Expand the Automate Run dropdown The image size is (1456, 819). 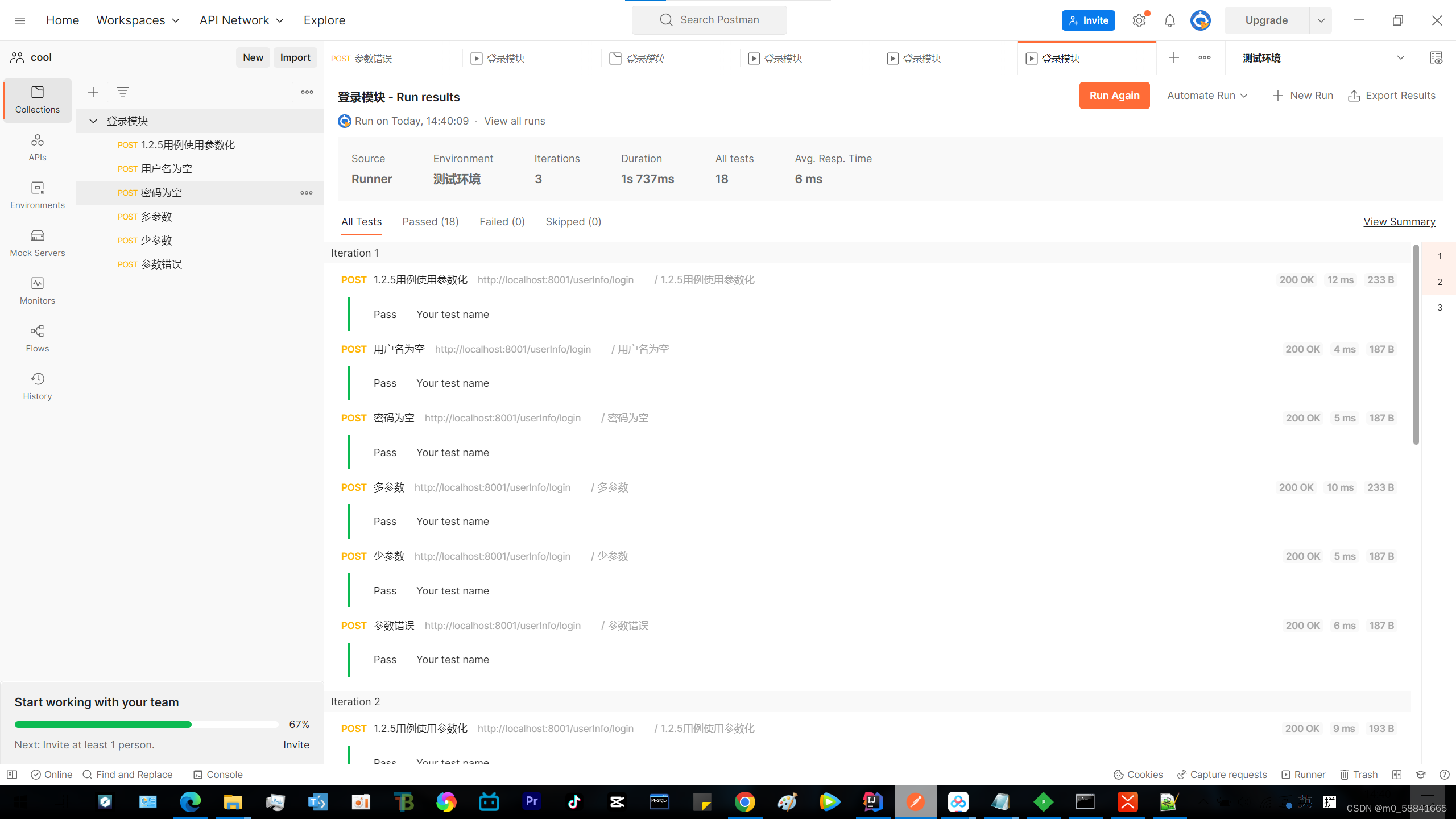pos(1207,96)
